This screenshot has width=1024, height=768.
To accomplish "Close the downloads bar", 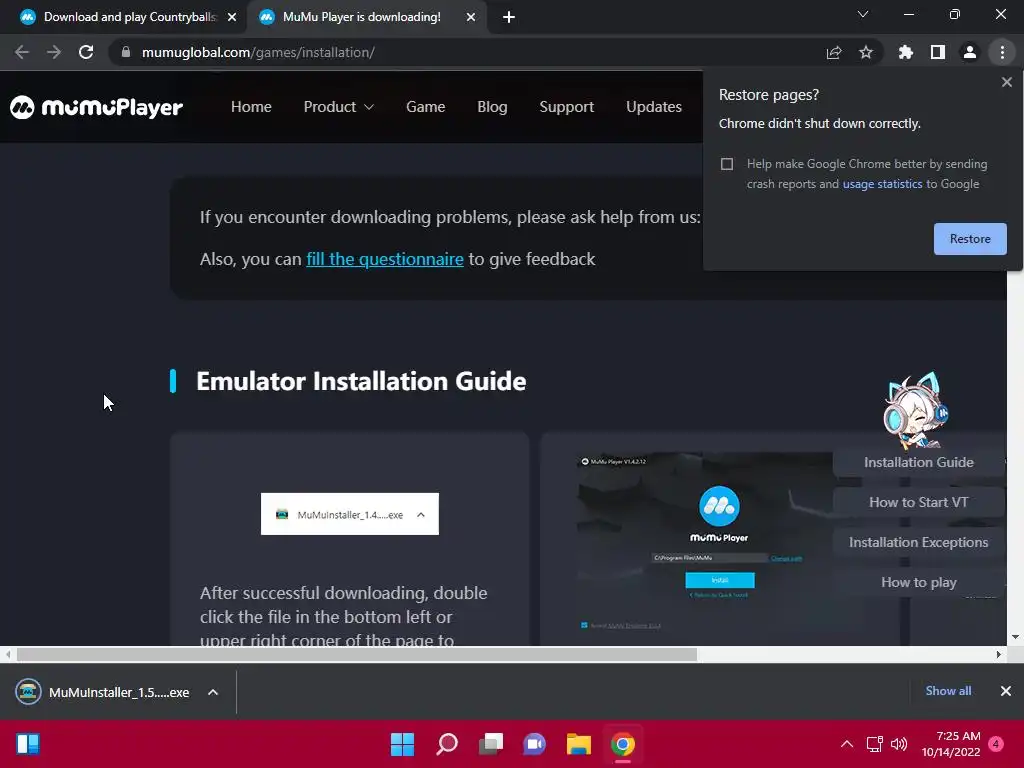I will click(1006, 691).
